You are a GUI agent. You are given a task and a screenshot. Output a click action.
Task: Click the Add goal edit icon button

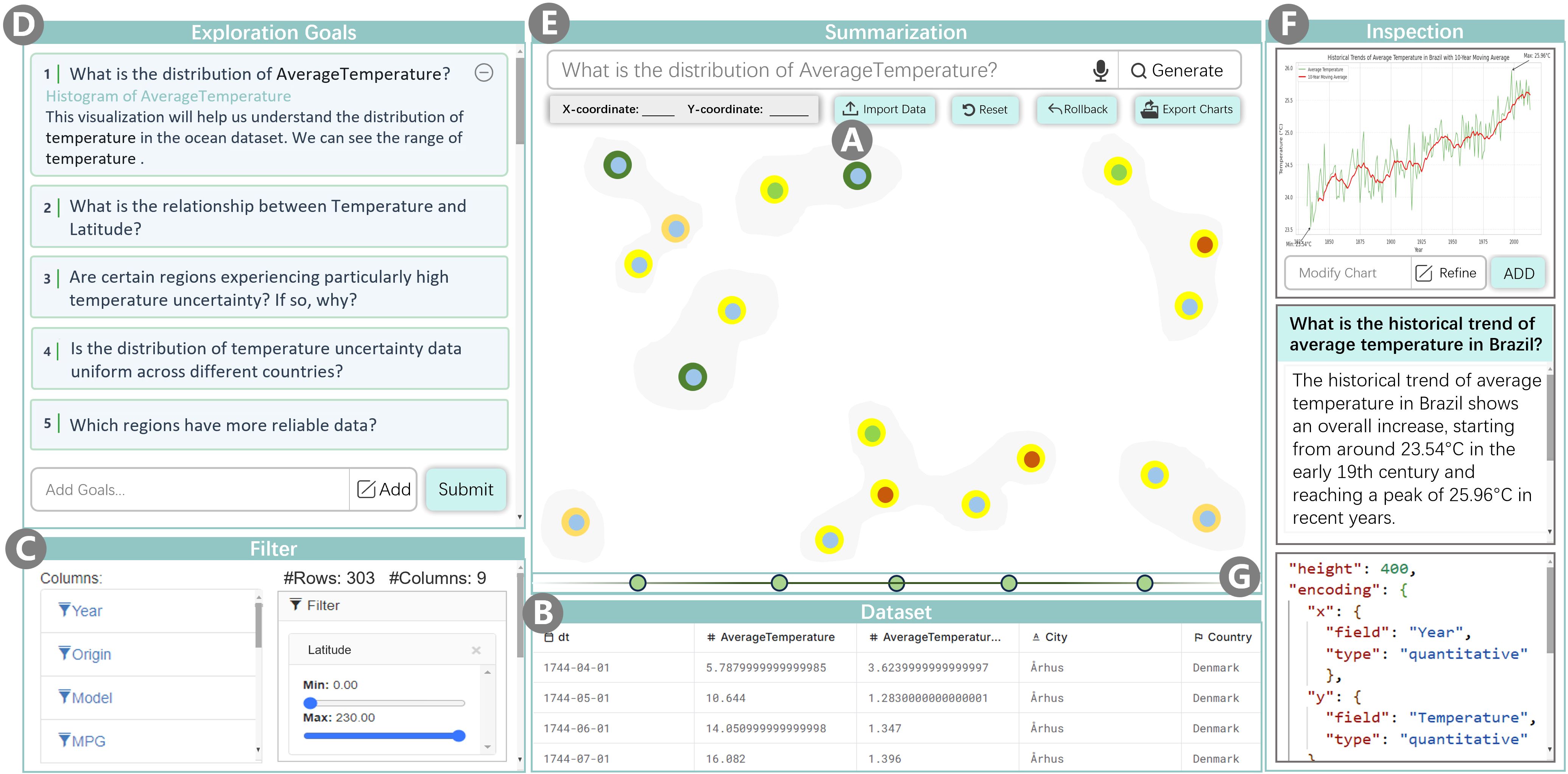click(x=383, y=489)
